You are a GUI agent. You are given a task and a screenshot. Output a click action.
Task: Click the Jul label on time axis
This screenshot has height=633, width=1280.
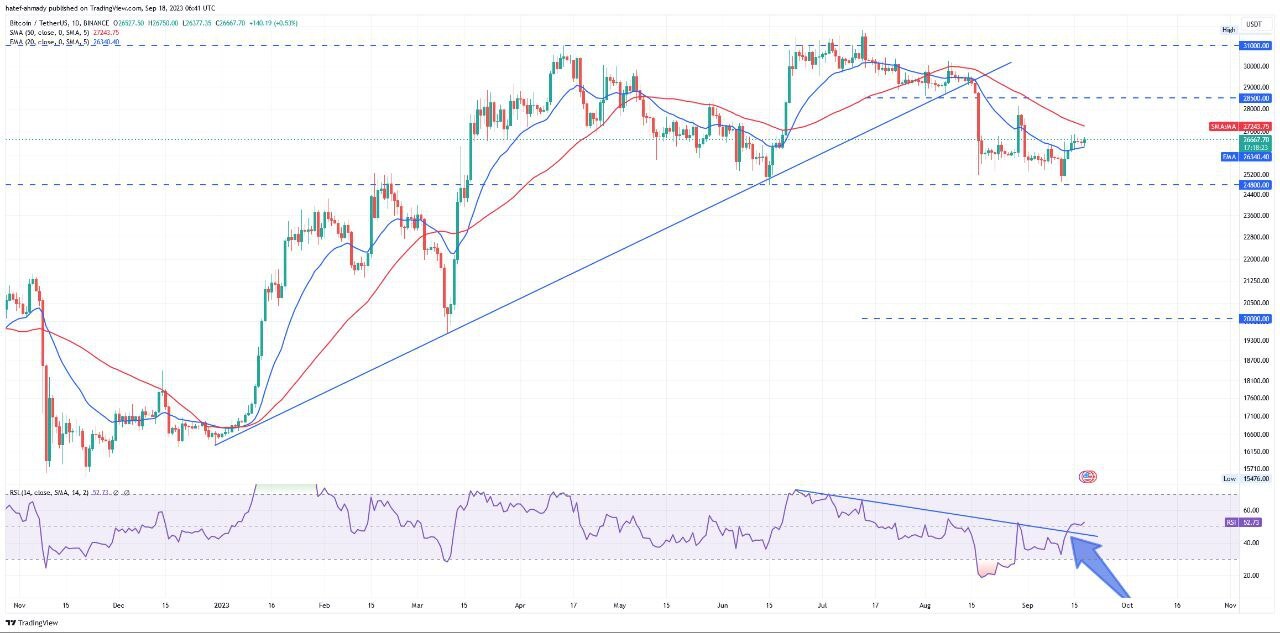[x=822, y=606]
